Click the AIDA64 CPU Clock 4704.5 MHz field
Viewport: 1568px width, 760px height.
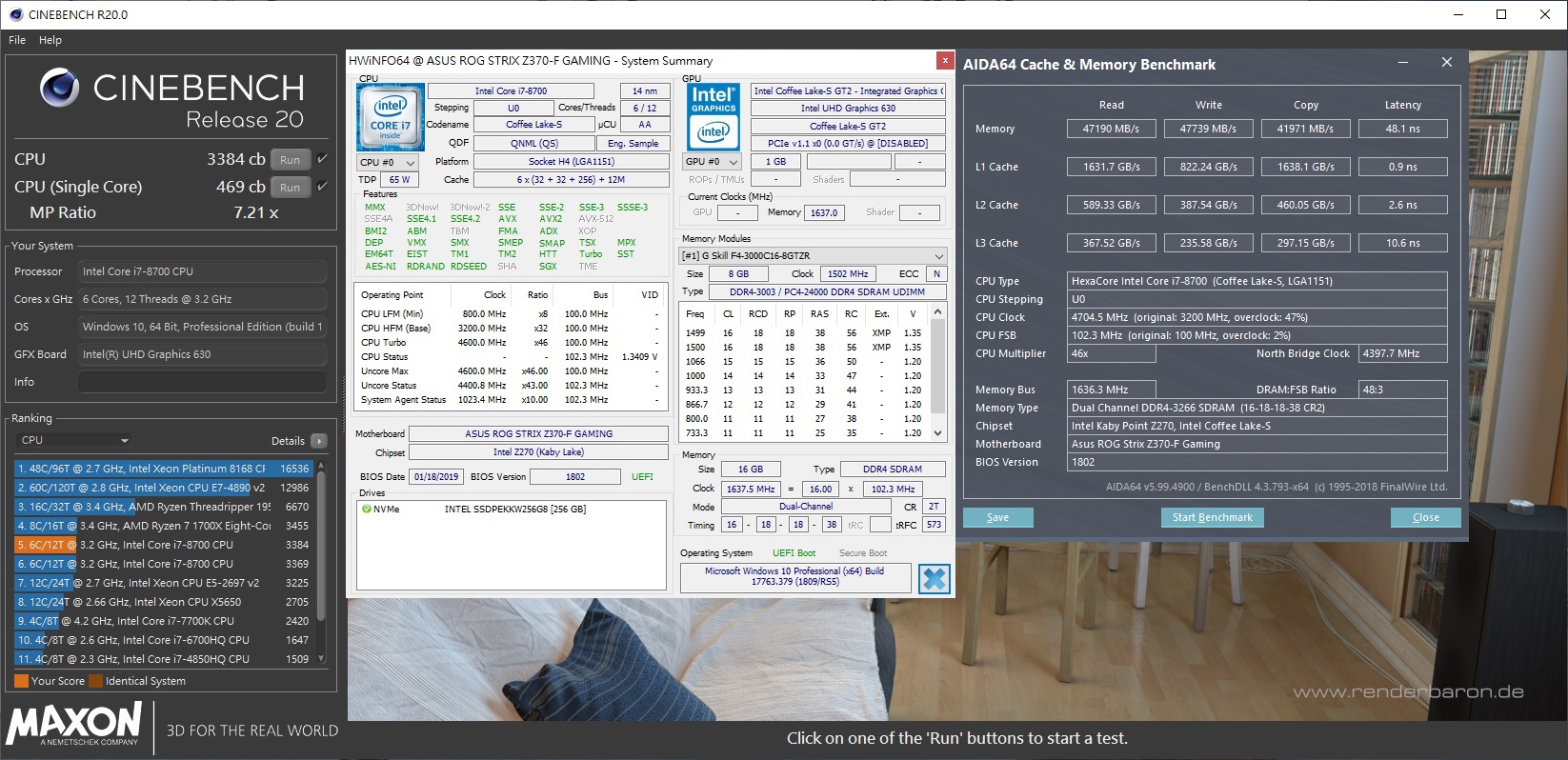[x=1257, y=317]
